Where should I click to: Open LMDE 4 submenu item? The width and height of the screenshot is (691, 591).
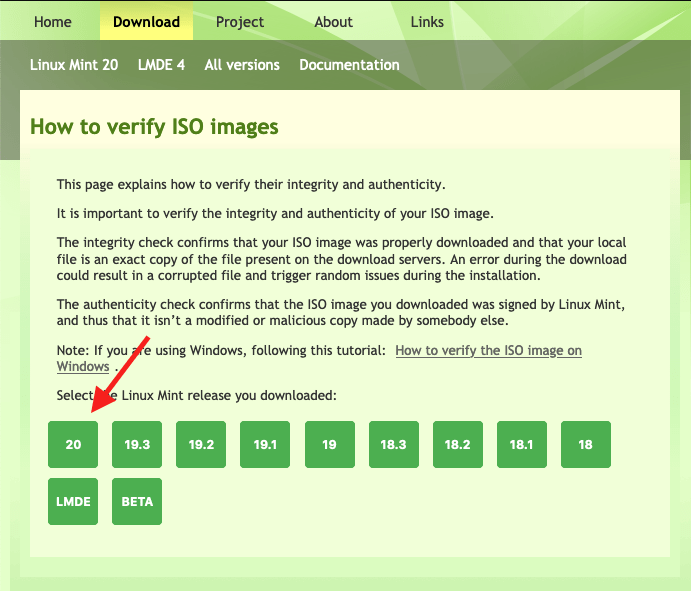[161, 65]
